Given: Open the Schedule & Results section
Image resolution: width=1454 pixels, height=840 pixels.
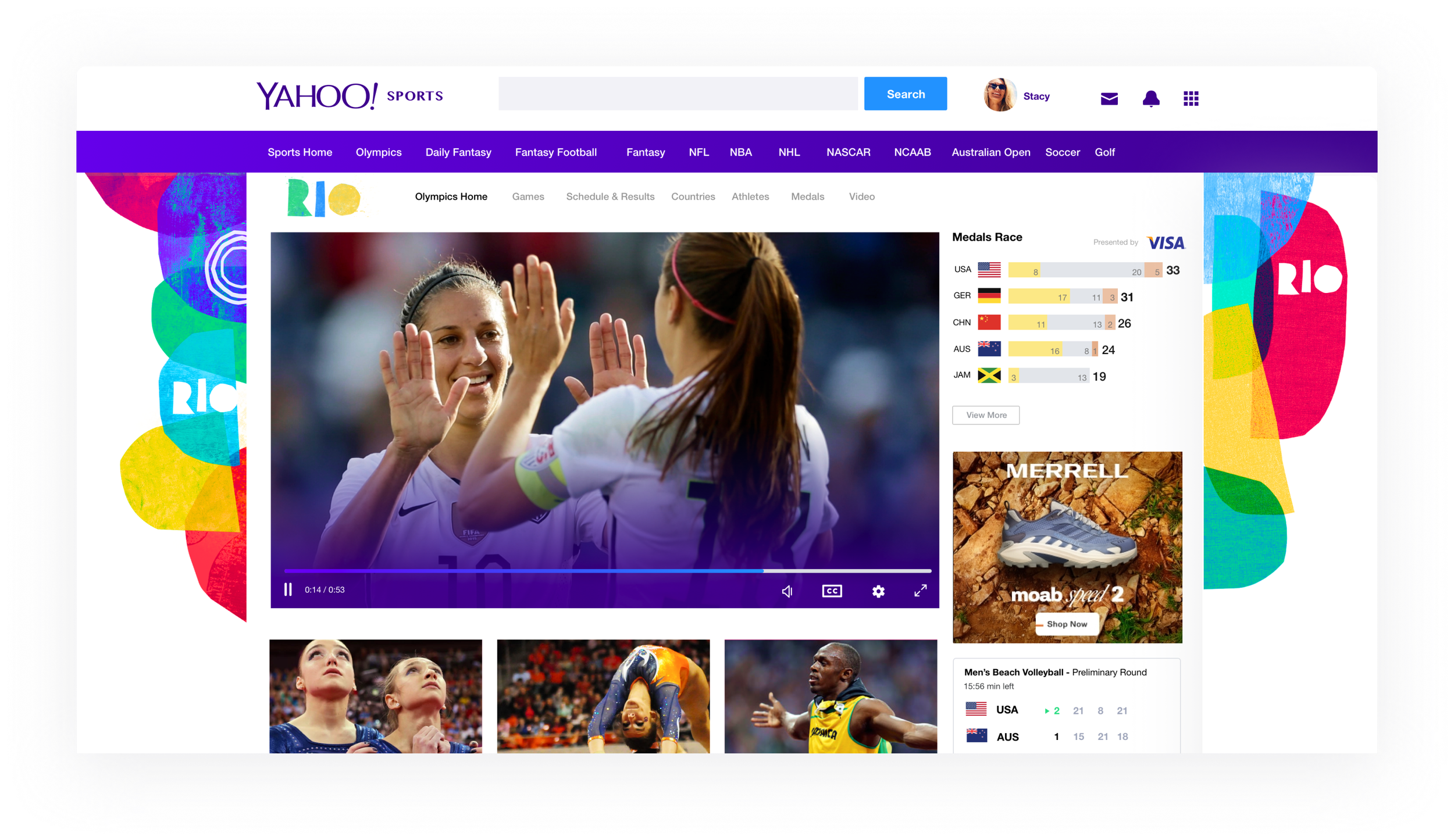Looking at the screenshot, I should point(610,196).
